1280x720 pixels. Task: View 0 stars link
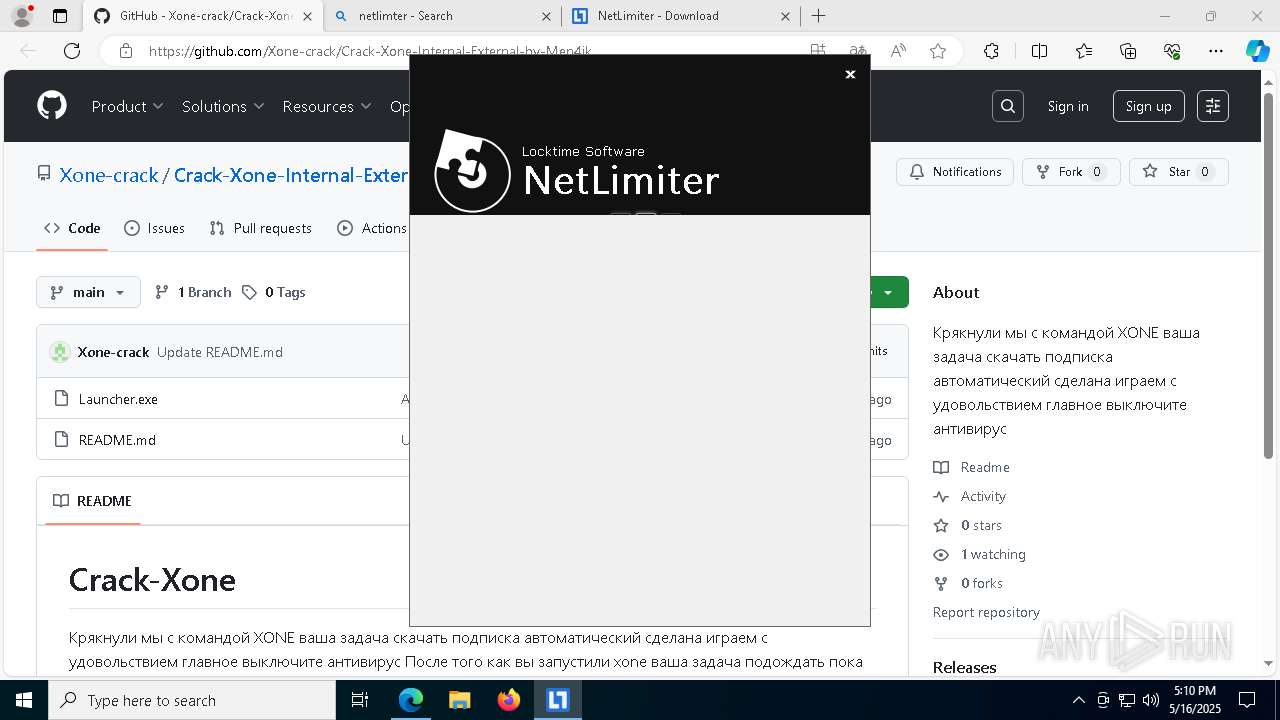pyautogui.click(x=968, y=525)
